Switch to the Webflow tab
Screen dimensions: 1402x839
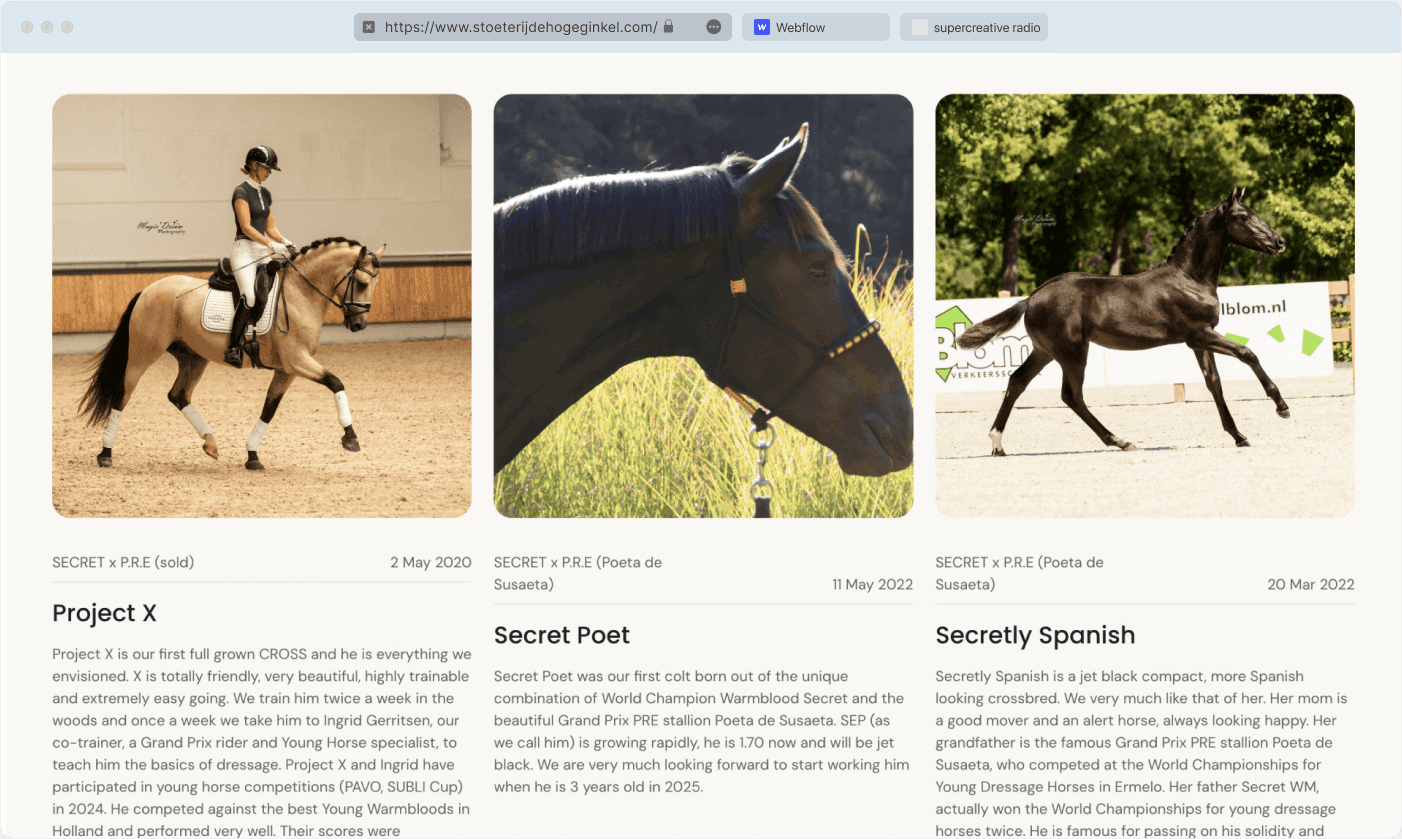pos(816,27)
